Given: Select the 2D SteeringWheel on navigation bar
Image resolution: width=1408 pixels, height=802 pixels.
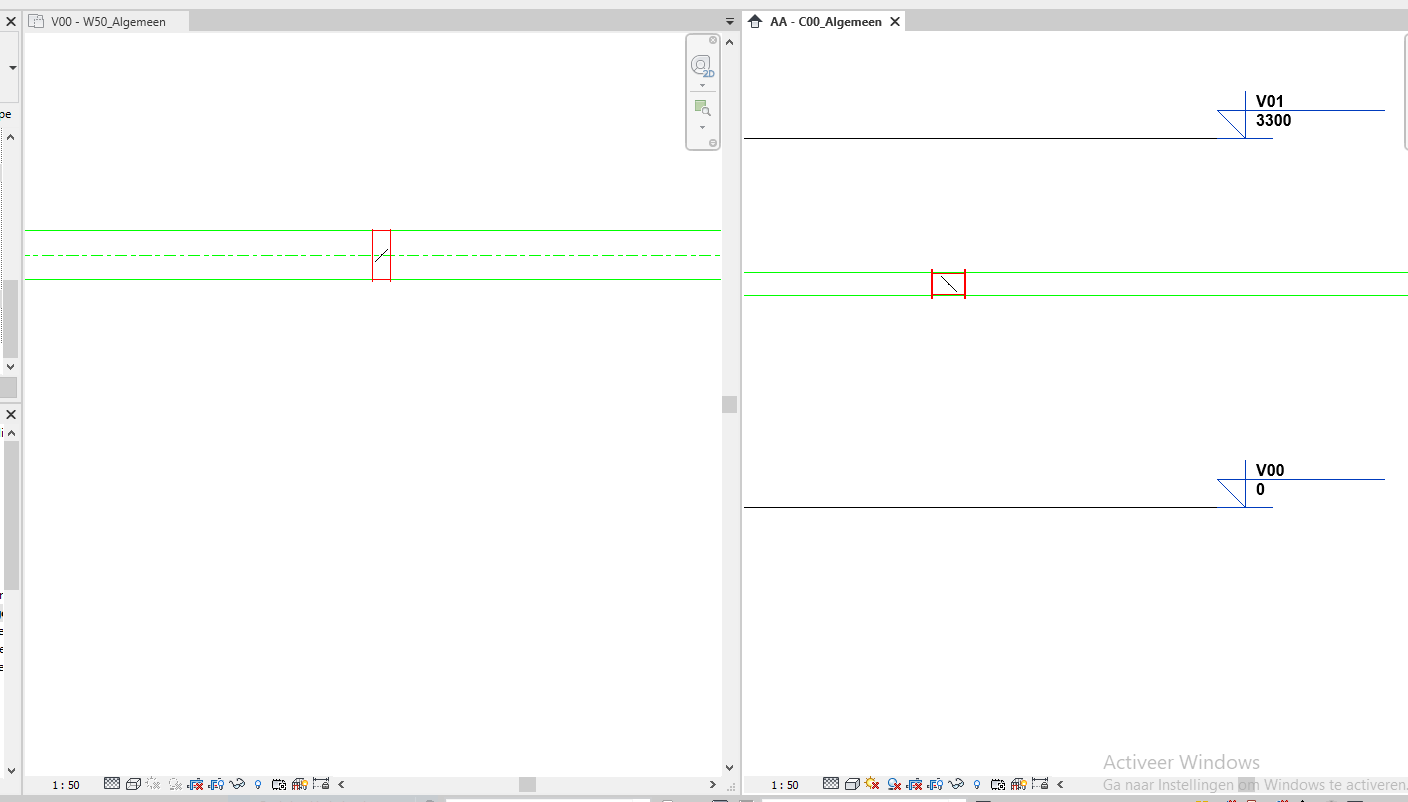Looking at the screenshot, I should [x=703, y=63].
